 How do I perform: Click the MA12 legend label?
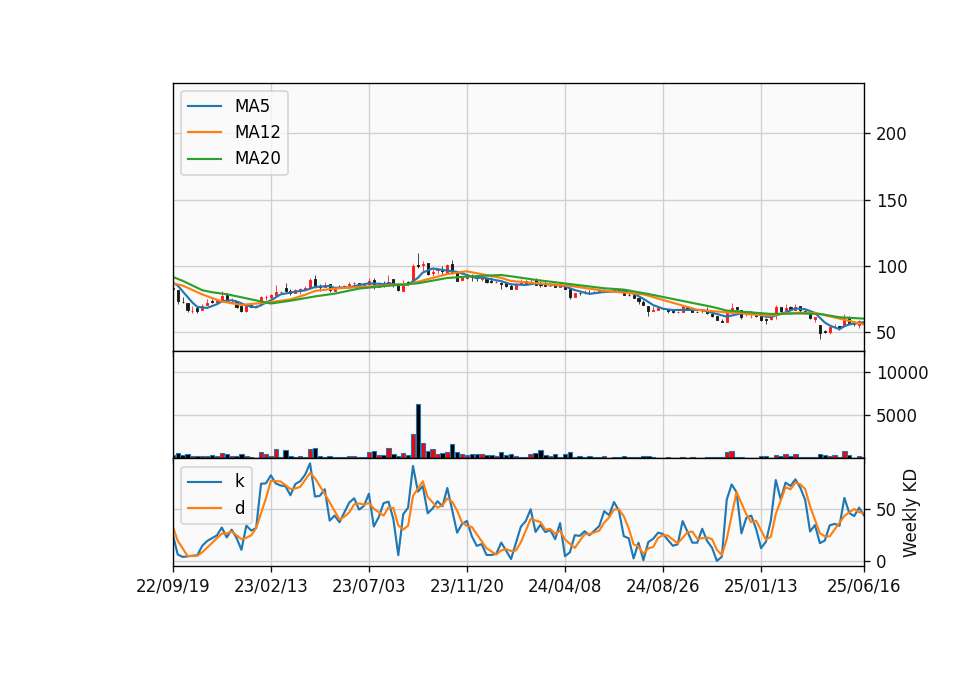click(257, 132)
